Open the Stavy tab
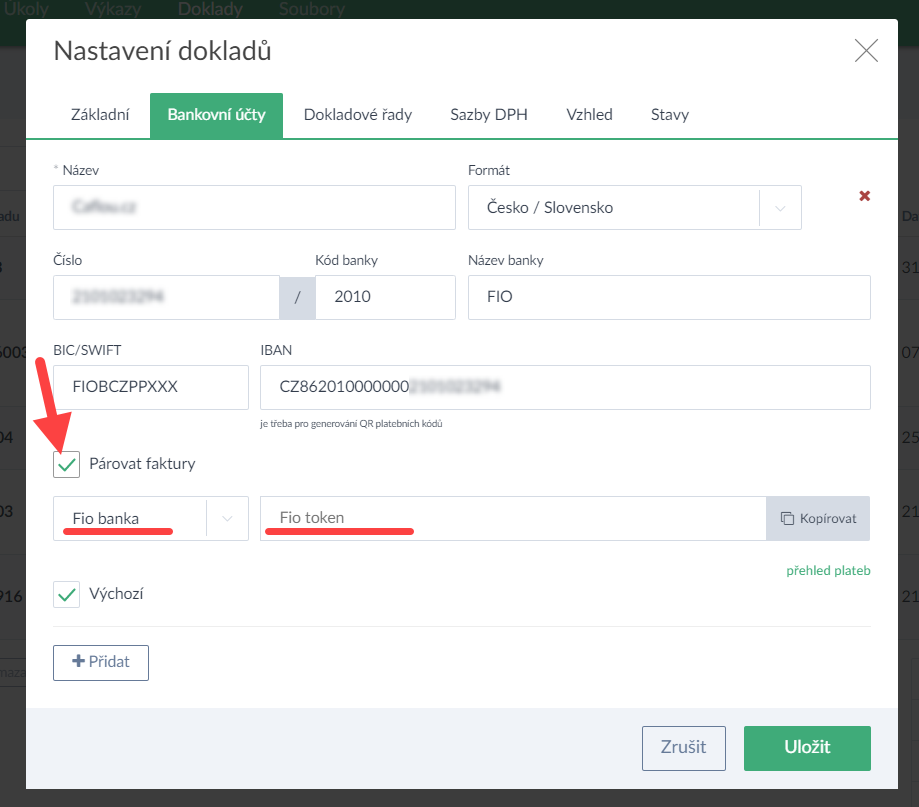Viewport: 919px width, 807px height. tap(669, 115)
